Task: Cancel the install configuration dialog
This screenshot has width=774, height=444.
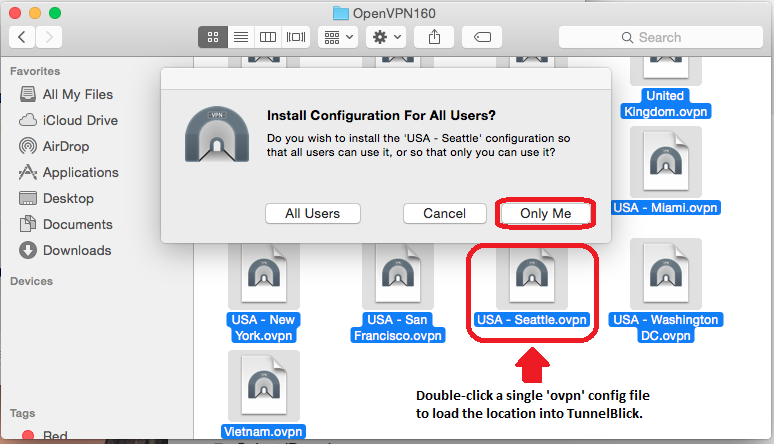Action: pyautogui.click(x=444, y=213)
